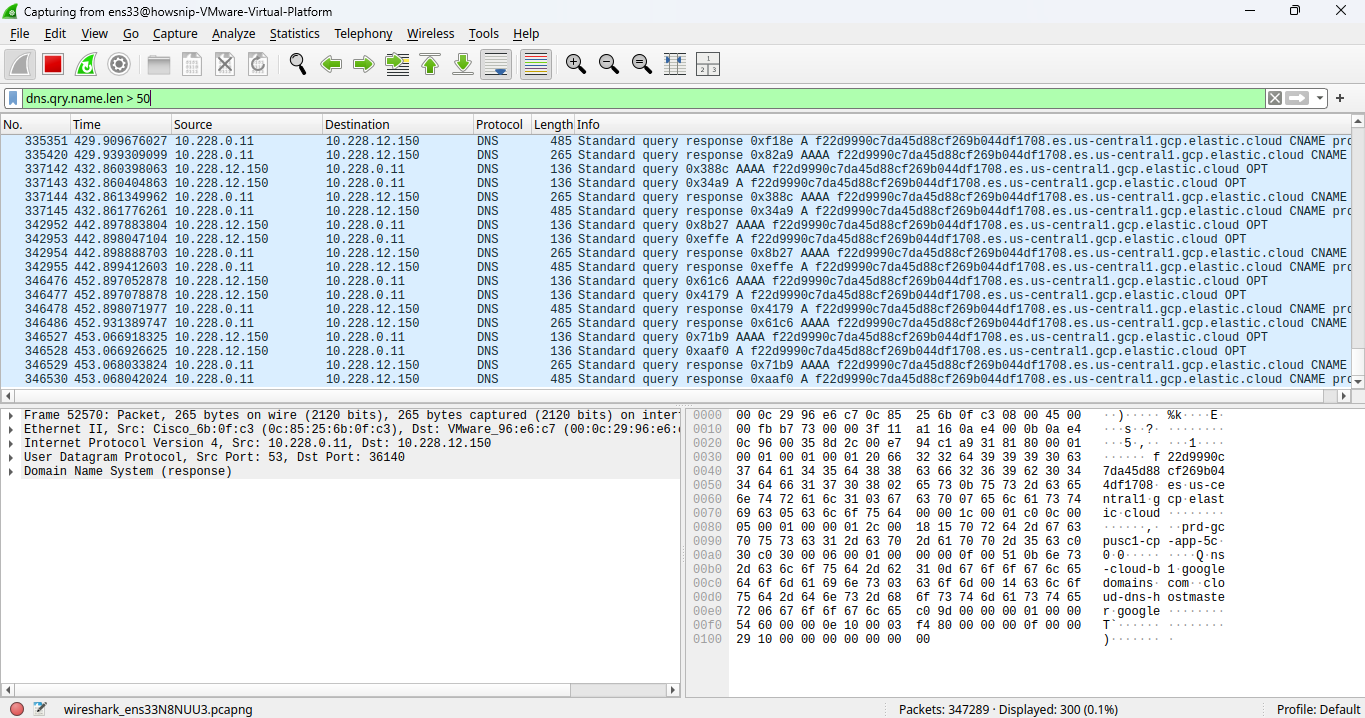1365x718 pixels.
Task: Open the File menu
Action: point(20,33)
